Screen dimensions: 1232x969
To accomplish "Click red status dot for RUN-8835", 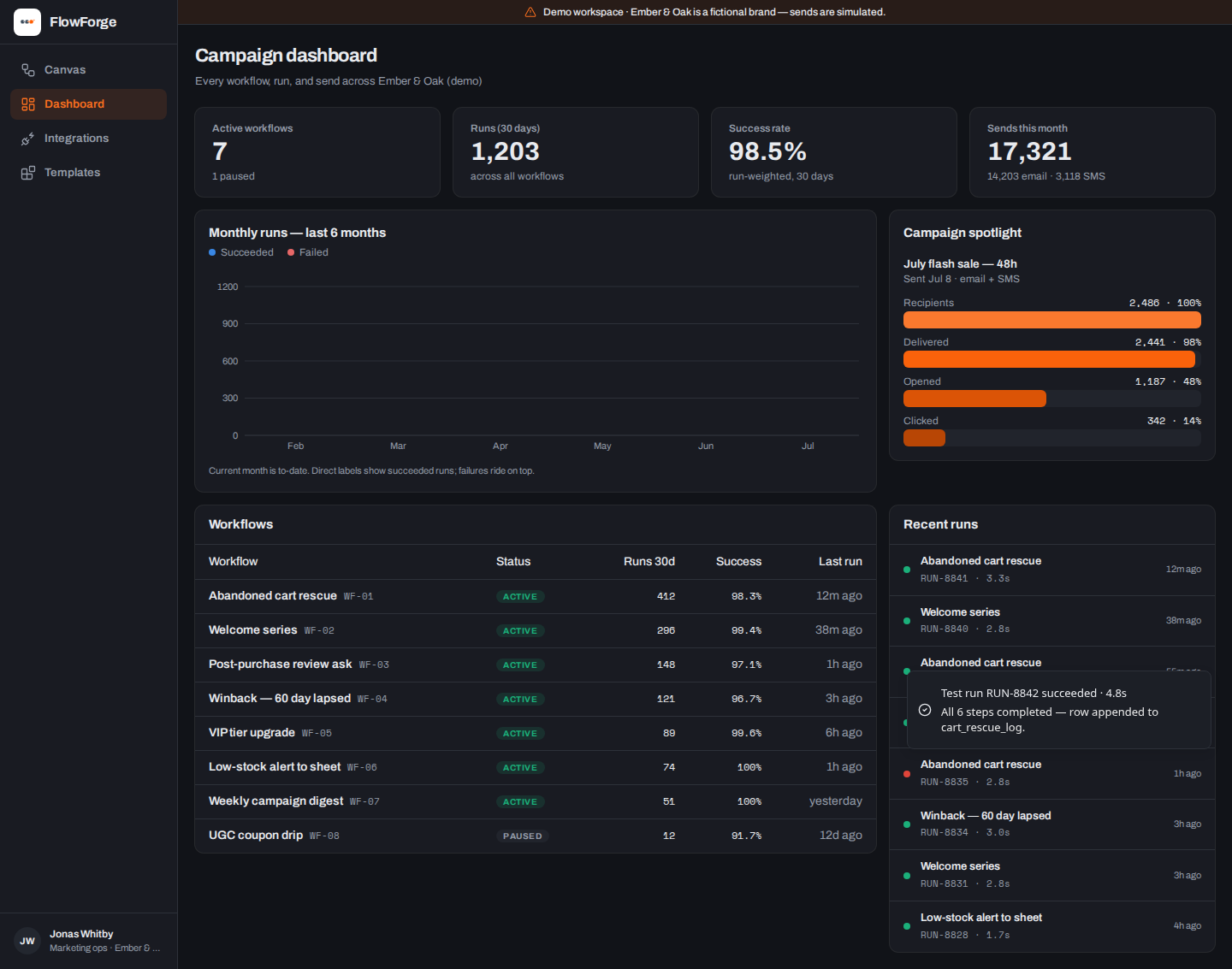I will [907, 774].
